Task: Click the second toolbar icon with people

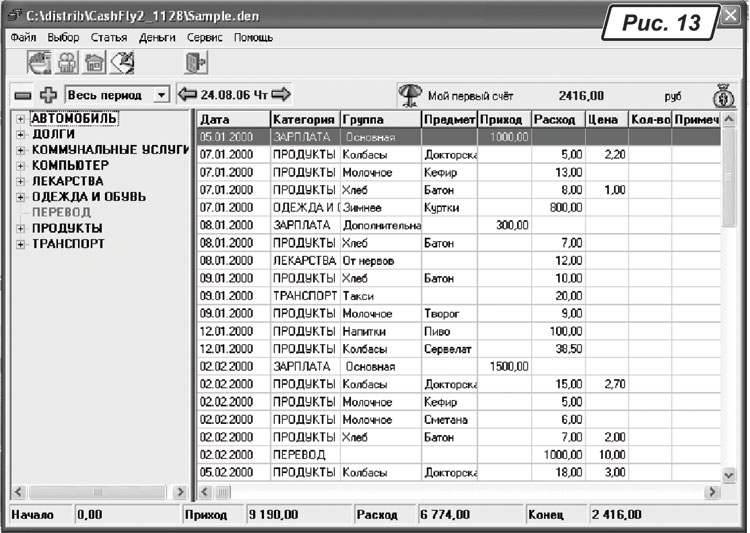Action: 67,63
